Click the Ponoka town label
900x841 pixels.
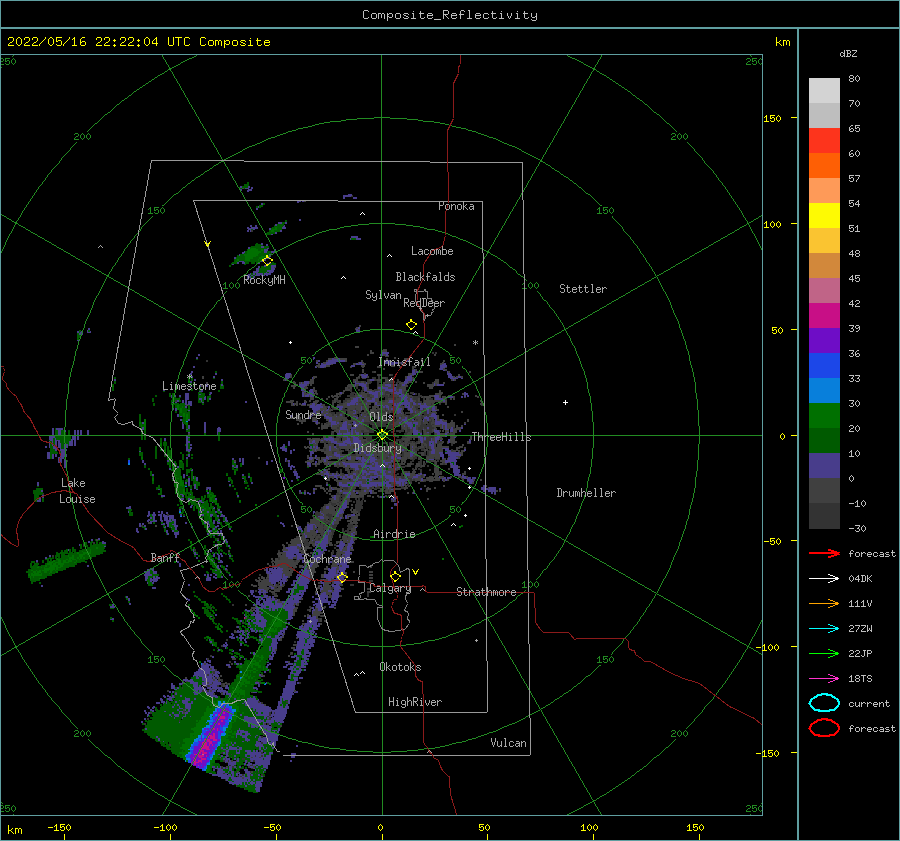[456, 206]
